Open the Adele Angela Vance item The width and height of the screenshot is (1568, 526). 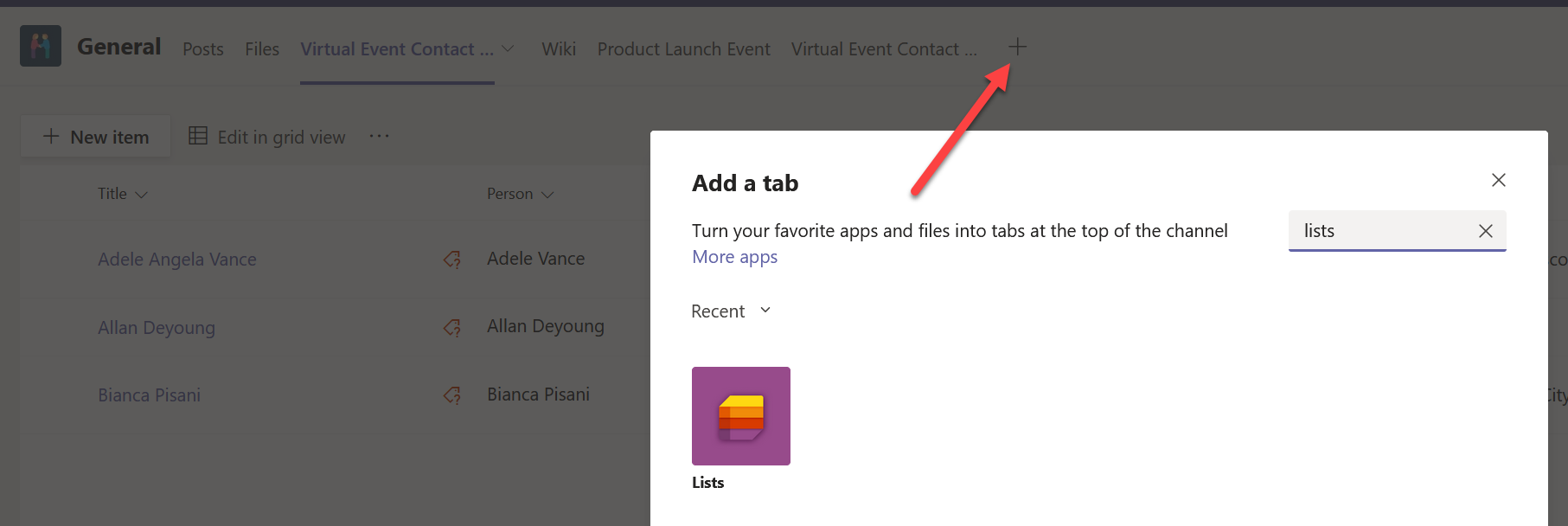click(177, 260)
